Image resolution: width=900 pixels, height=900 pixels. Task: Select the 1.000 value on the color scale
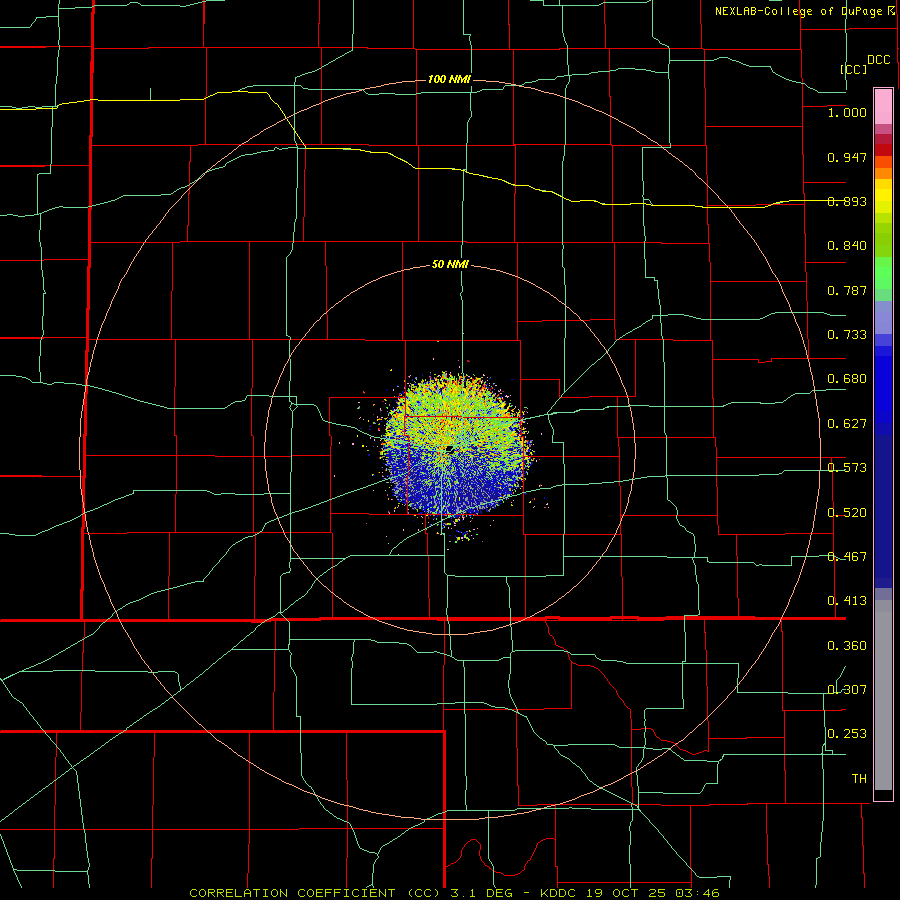coord(847,112)
